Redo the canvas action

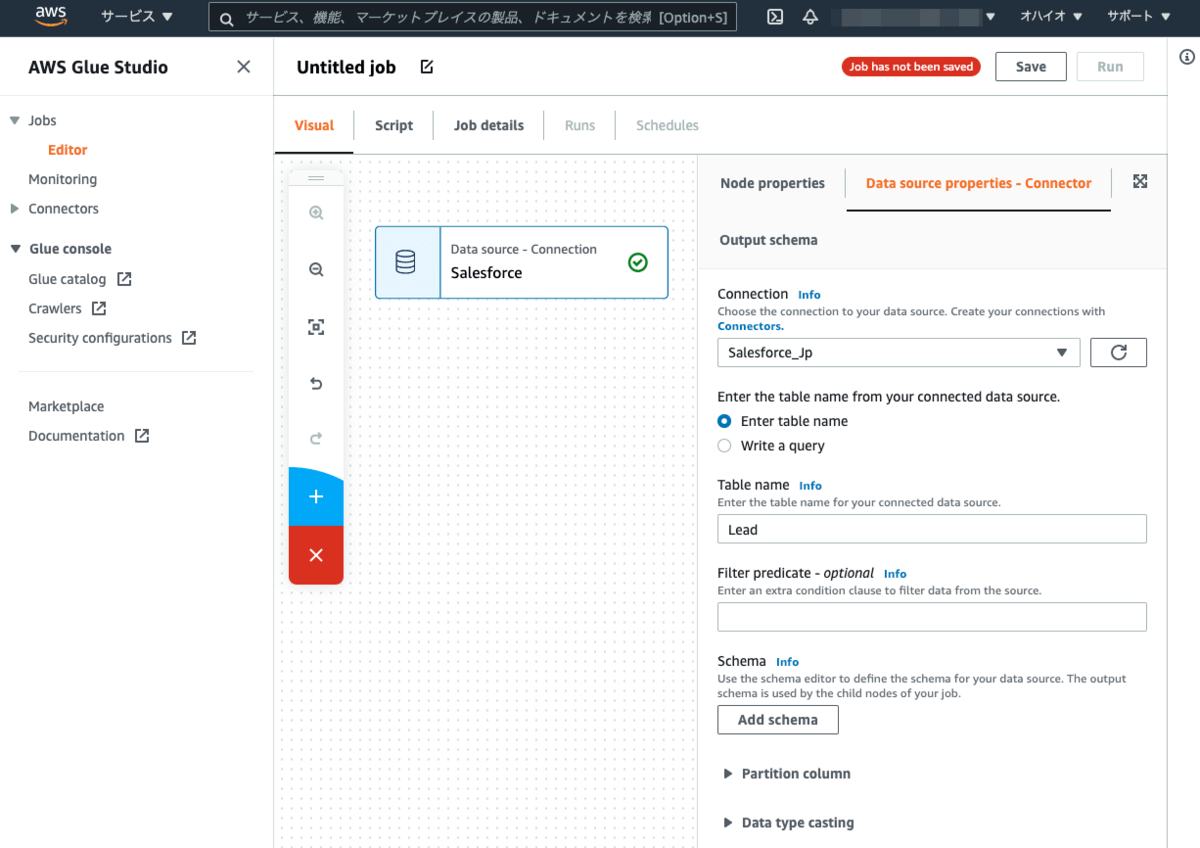316,438
